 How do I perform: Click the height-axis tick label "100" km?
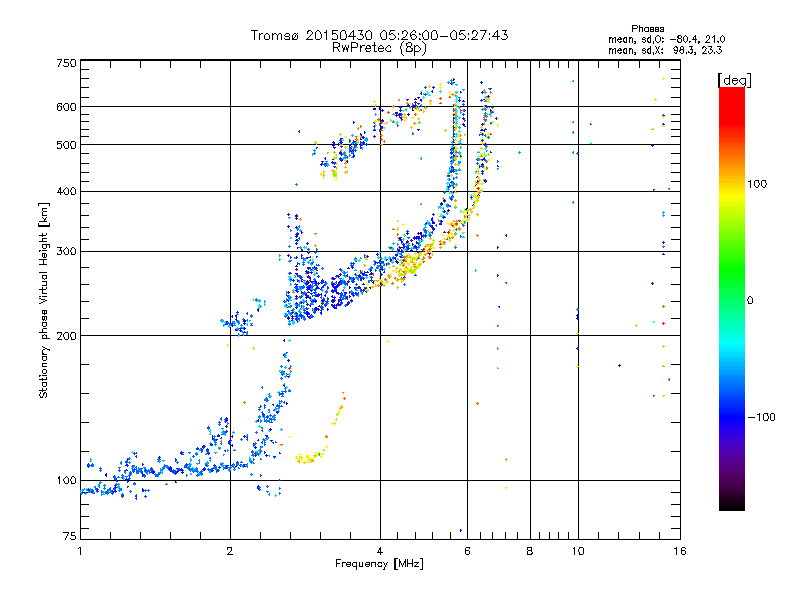click(66, 481)
